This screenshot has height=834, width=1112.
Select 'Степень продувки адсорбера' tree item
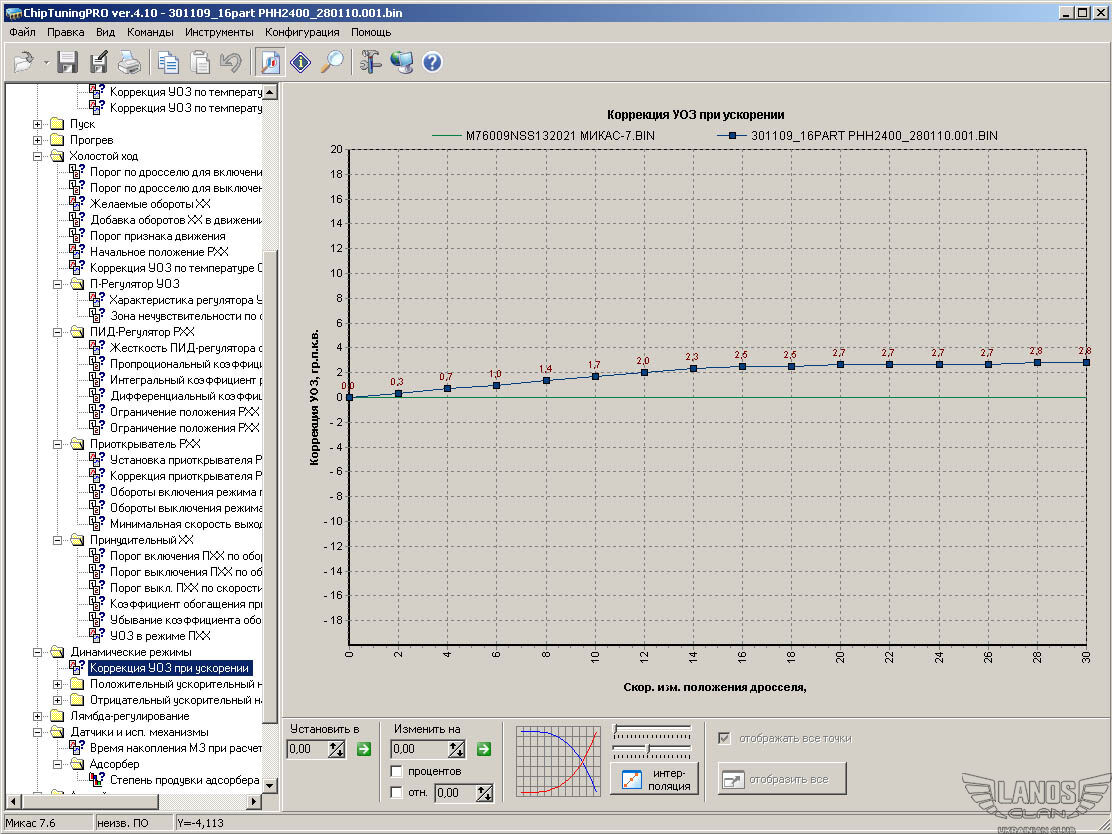184,780
